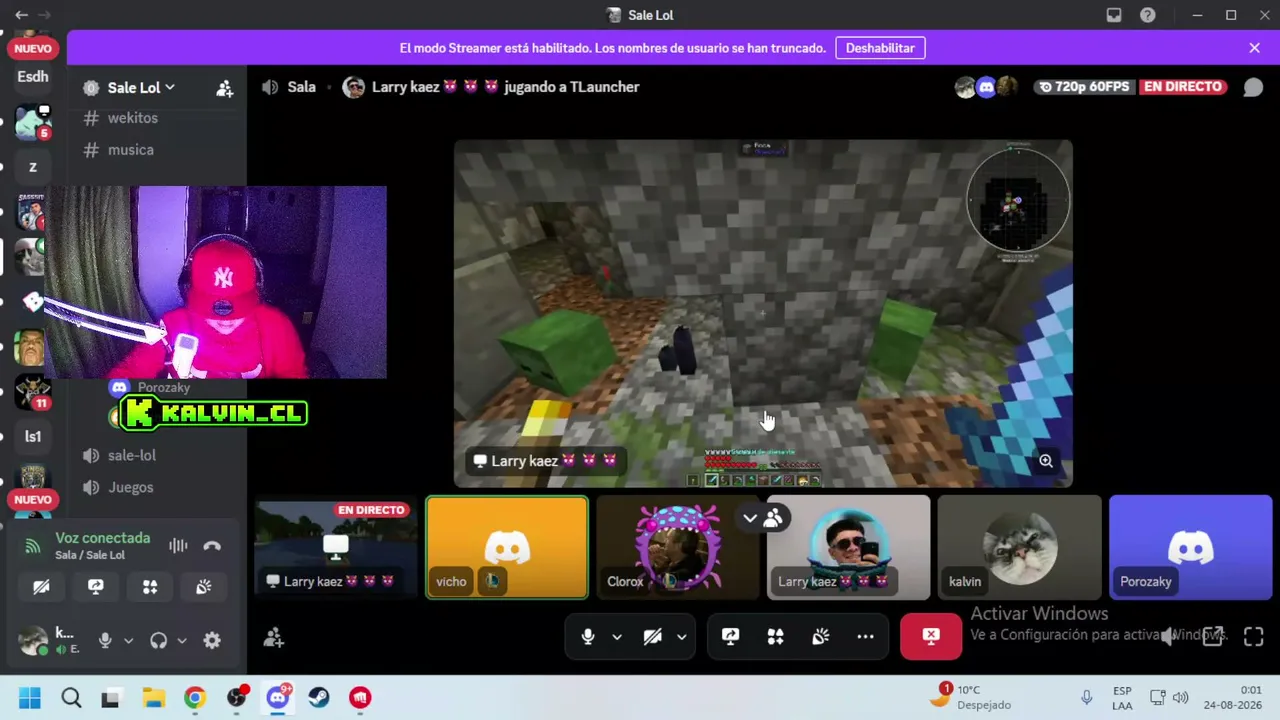
Task: Open soundboard from the voice panel
Action: pos(204,587)
